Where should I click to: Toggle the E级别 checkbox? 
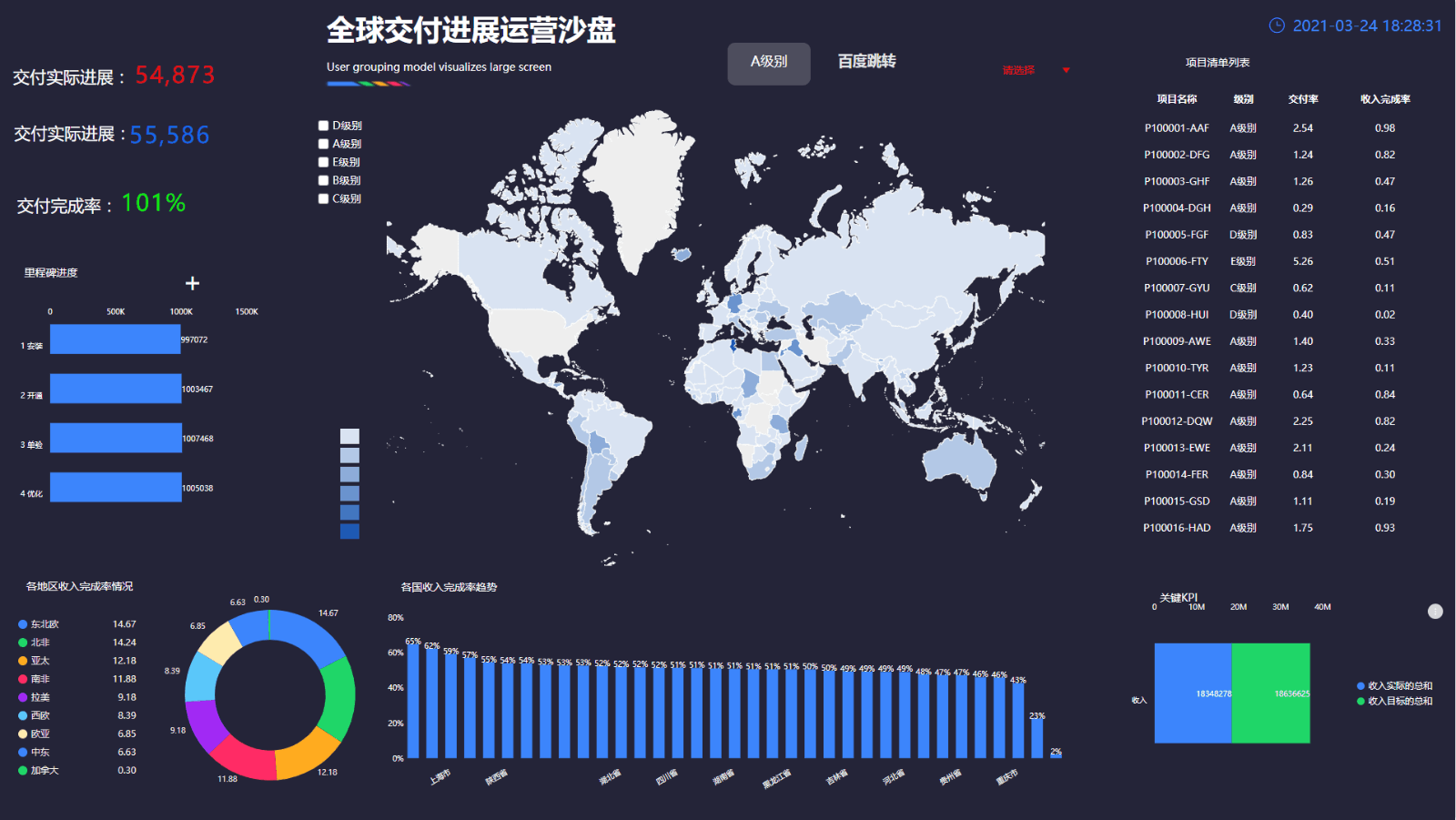click(324, 161)
